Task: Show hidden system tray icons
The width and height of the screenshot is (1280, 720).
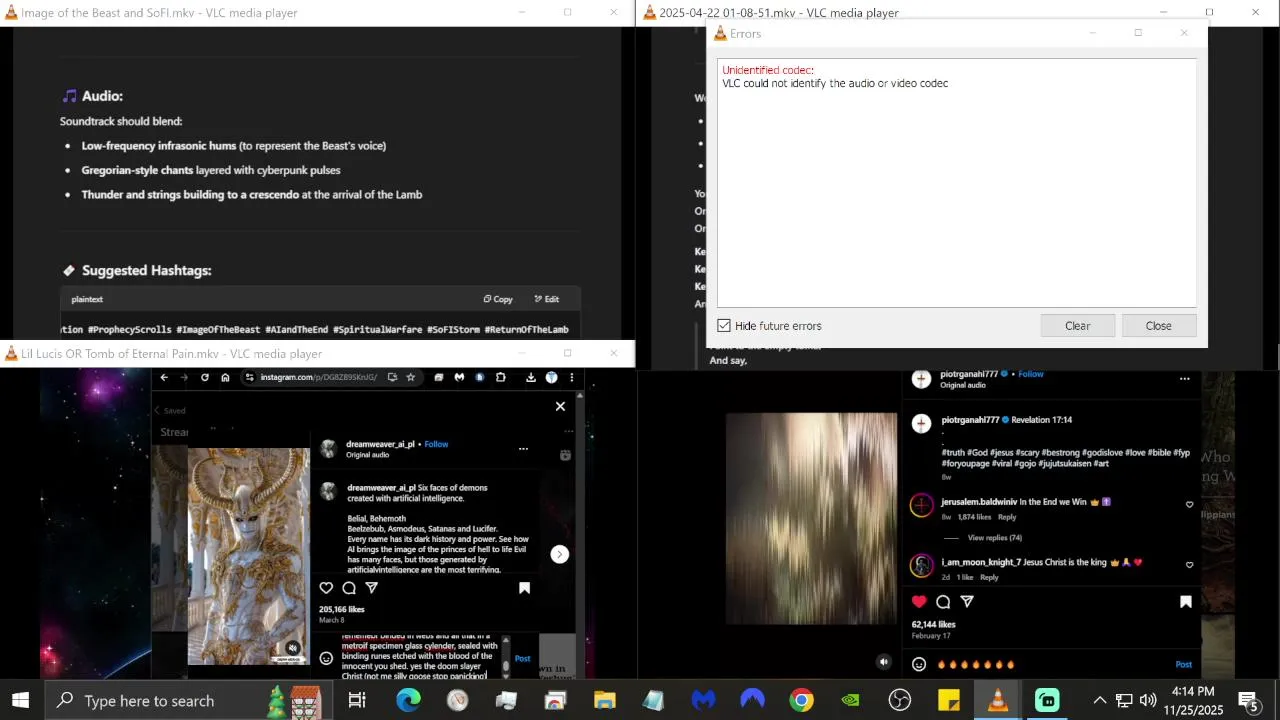Action: pos(1099,700)
